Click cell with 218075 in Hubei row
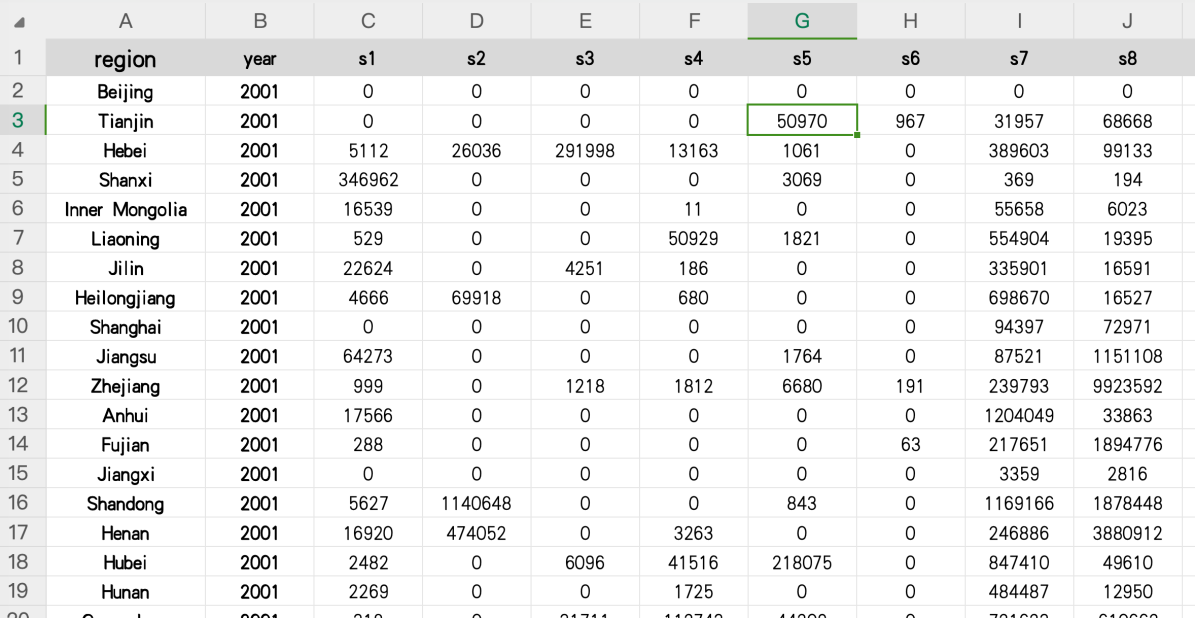 pyautogui.click(x=802, y=562)
